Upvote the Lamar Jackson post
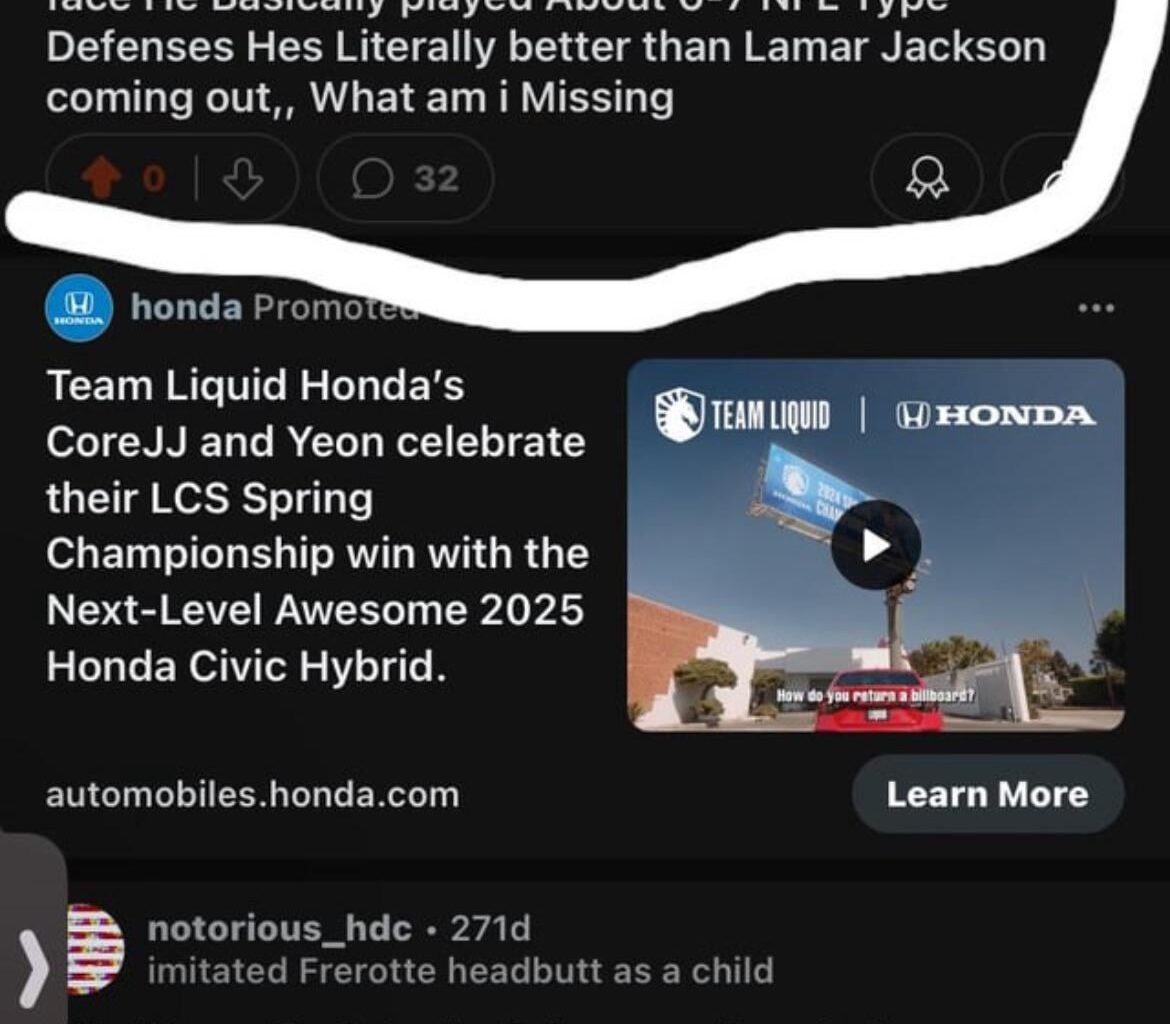 (x=101, y=179)
